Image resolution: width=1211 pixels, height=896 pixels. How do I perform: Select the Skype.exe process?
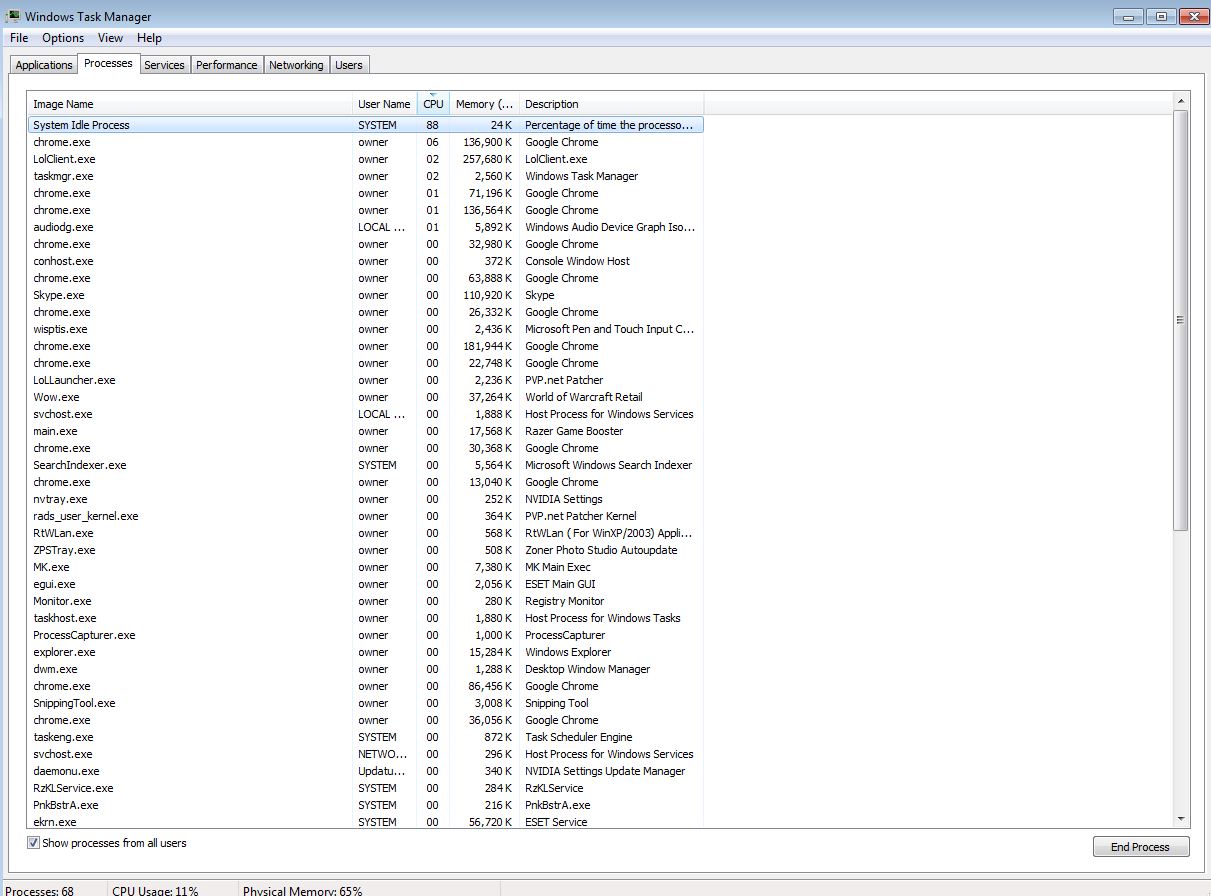[365, 295]
